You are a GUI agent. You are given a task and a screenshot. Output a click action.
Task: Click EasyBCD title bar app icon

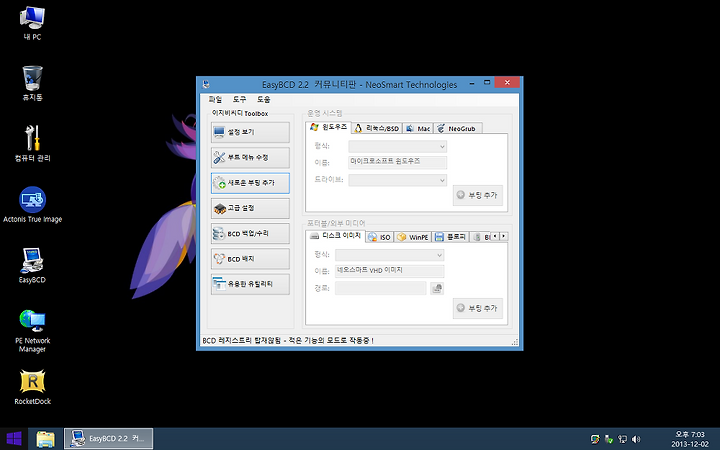206,84
